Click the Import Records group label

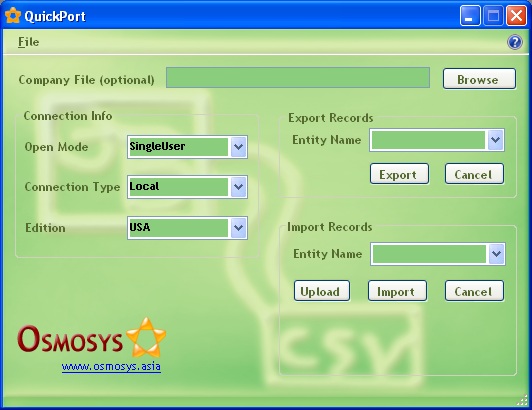click(x=330, y=227)
